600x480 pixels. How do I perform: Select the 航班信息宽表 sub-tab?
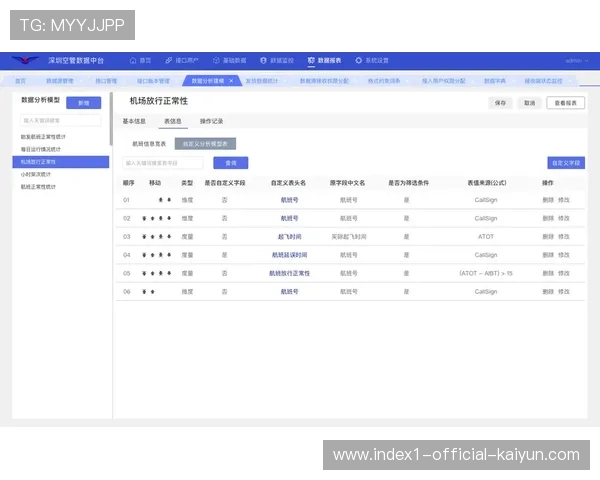[x=148, y=144]
